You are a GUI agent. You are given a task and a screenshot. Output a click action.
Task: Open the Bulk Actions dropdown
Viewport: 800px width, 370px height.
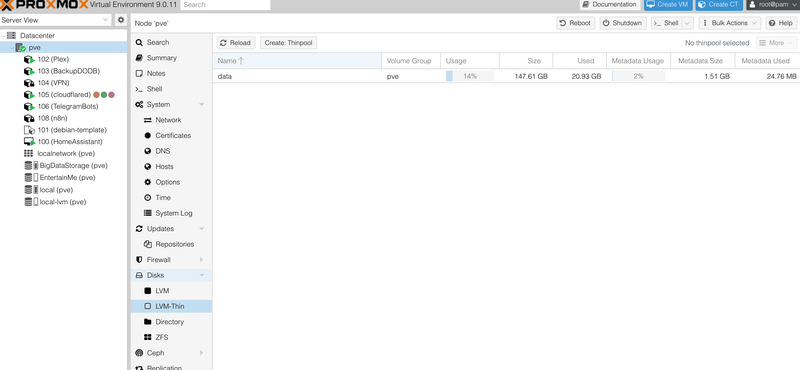click(730, 23)
